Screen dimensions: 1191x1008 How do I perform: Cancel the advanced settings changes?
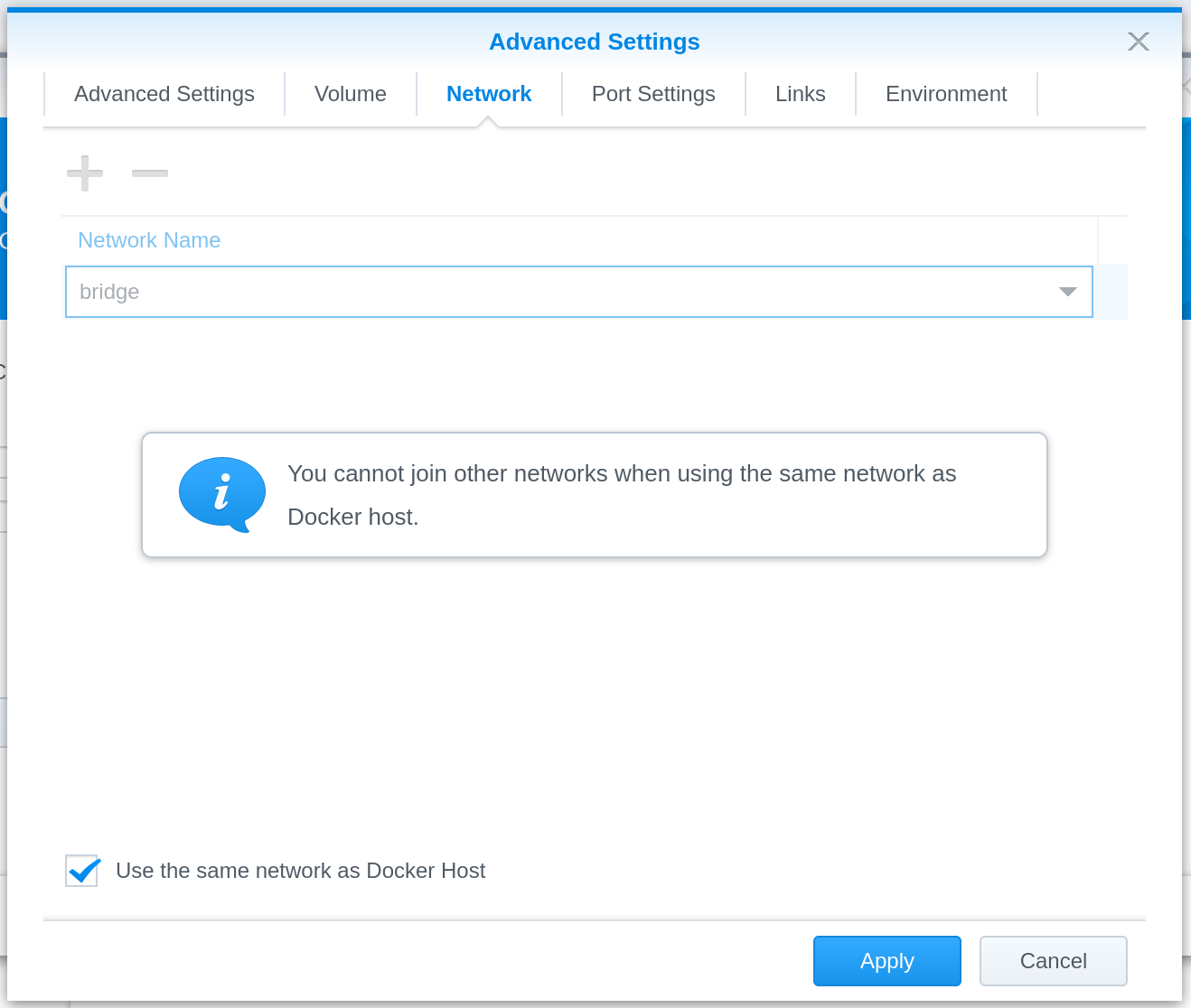coord(1053,960)
